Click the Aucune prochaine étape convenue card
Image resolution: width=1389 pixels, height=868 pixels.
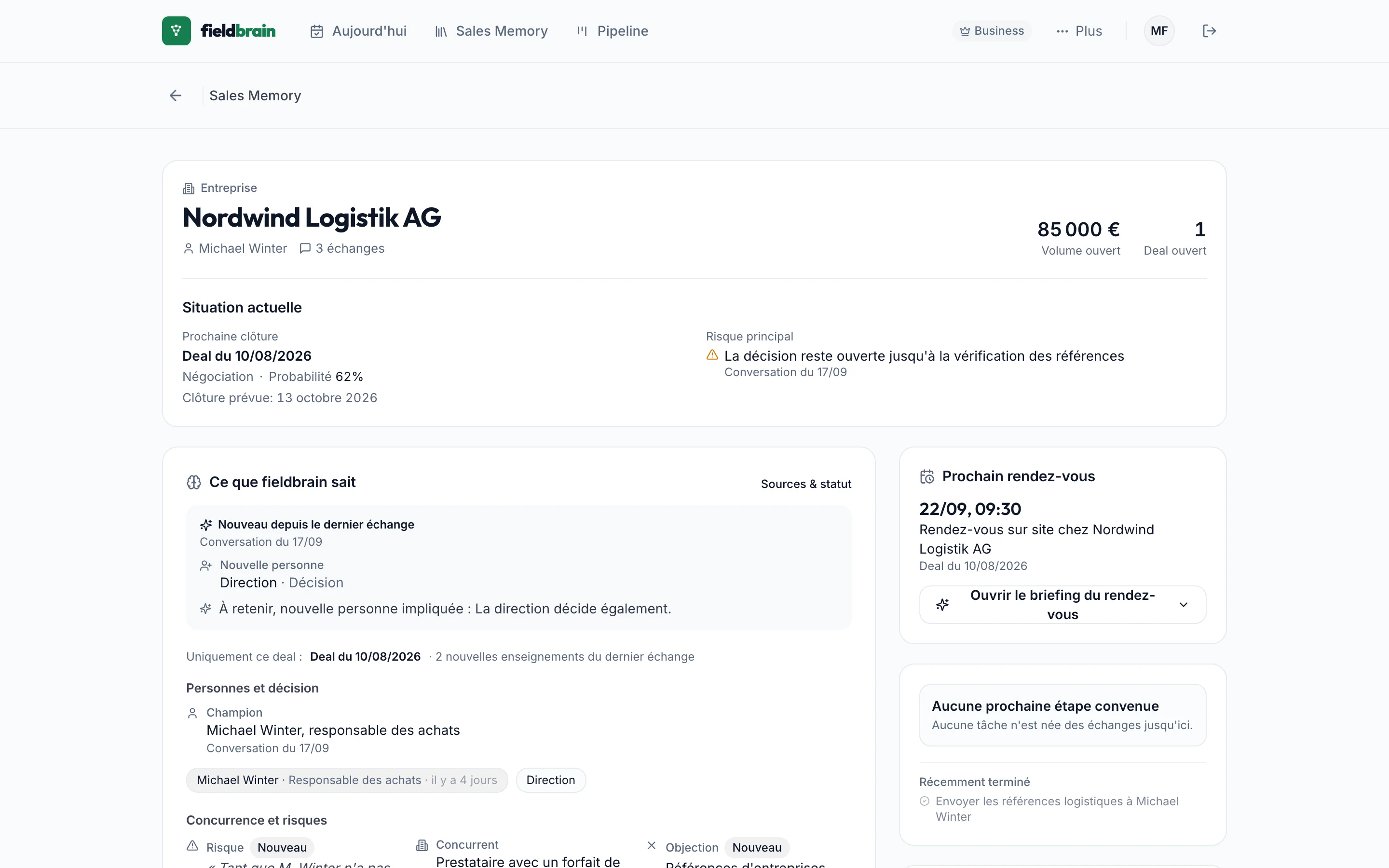[1062, 715]
